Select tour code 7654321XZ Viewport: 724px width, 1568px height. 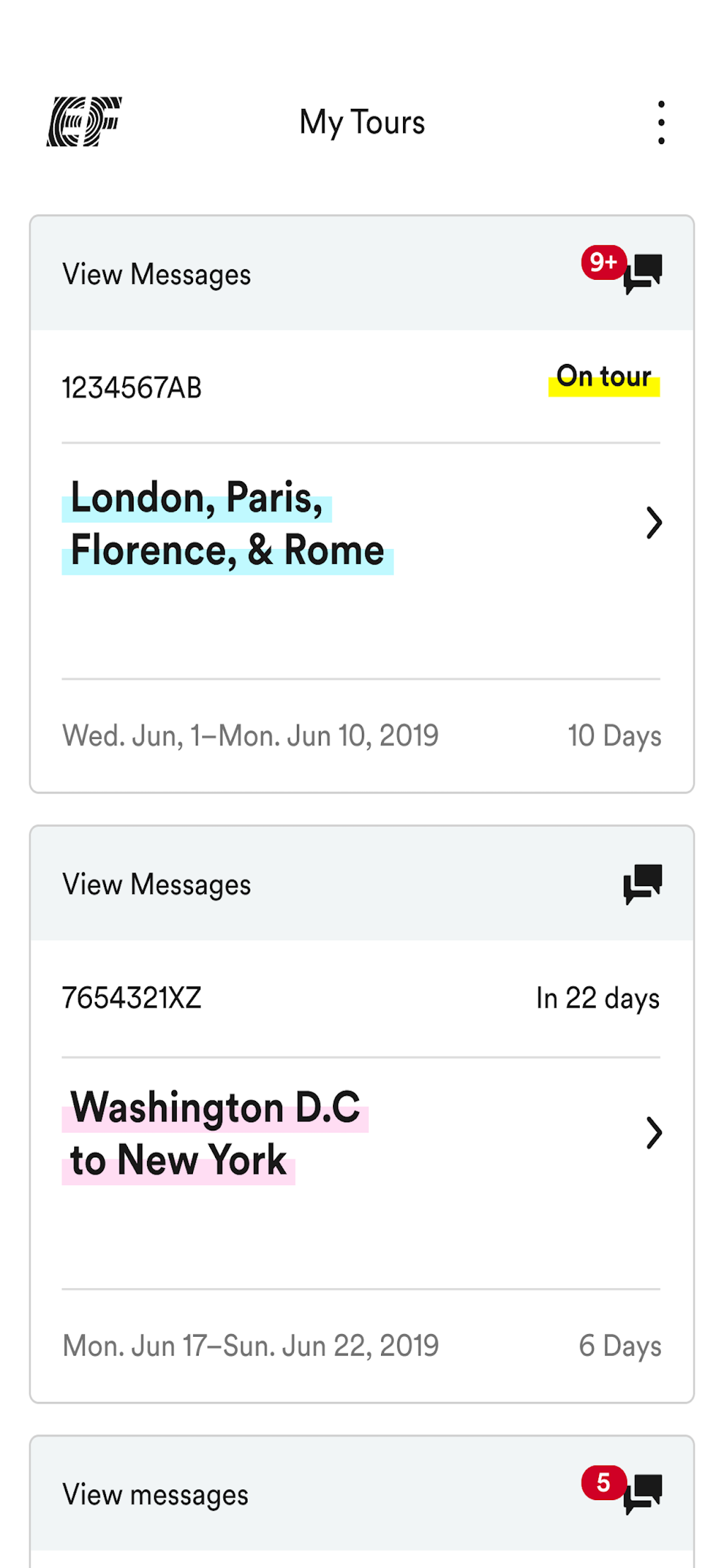(x=132, y=998)
